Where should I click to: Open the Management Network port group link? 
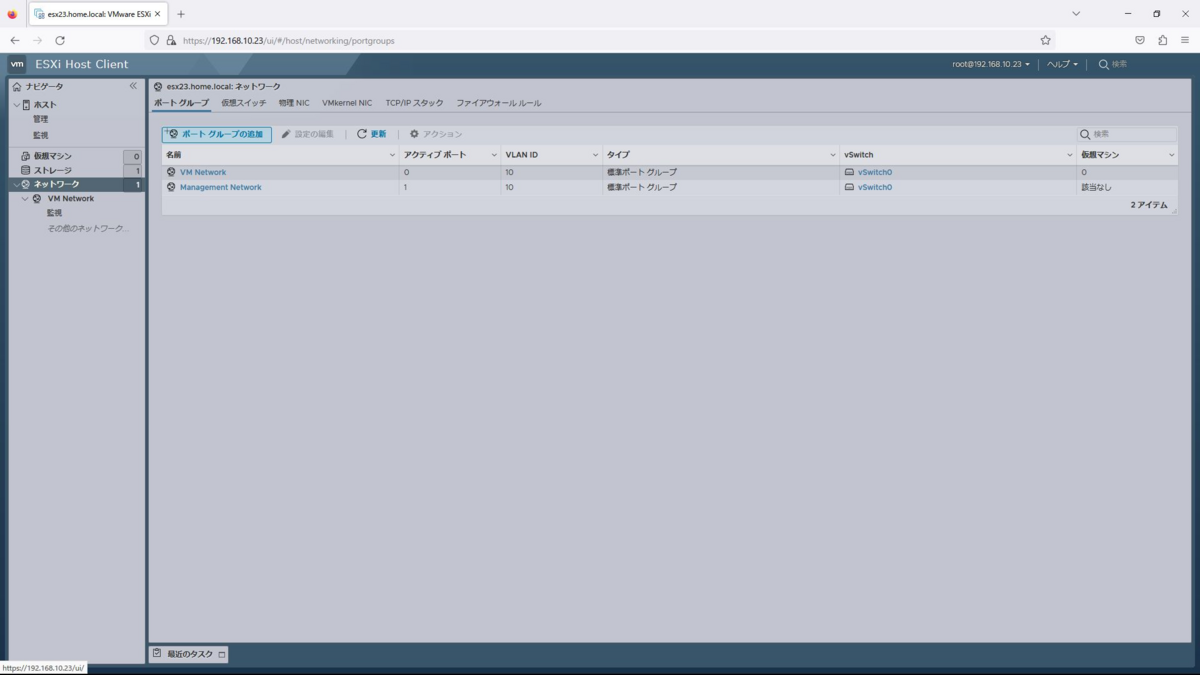pos(221,187)
